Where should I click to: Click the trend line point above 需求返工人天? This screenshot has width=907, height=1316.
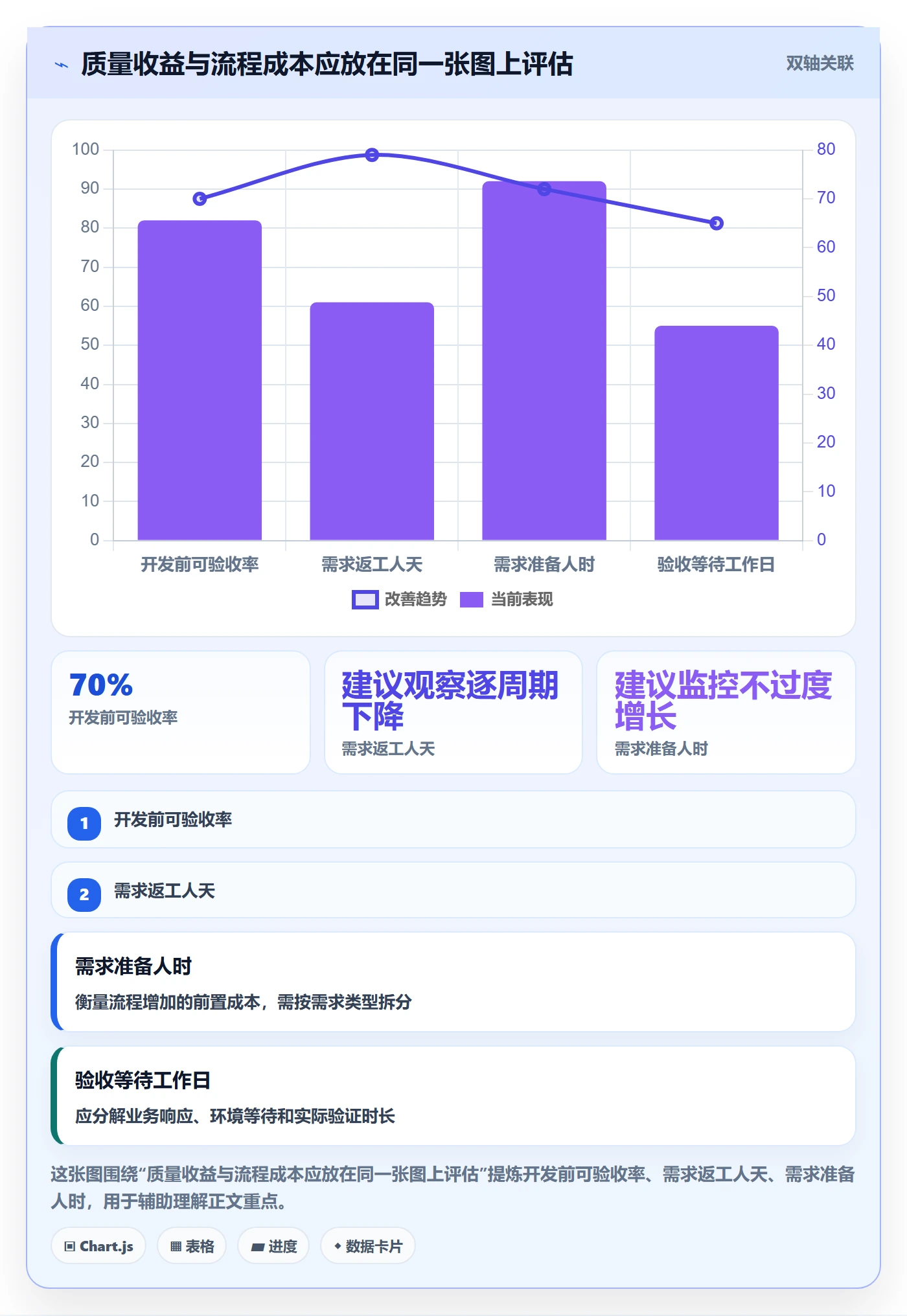click(x=372, y=155)
